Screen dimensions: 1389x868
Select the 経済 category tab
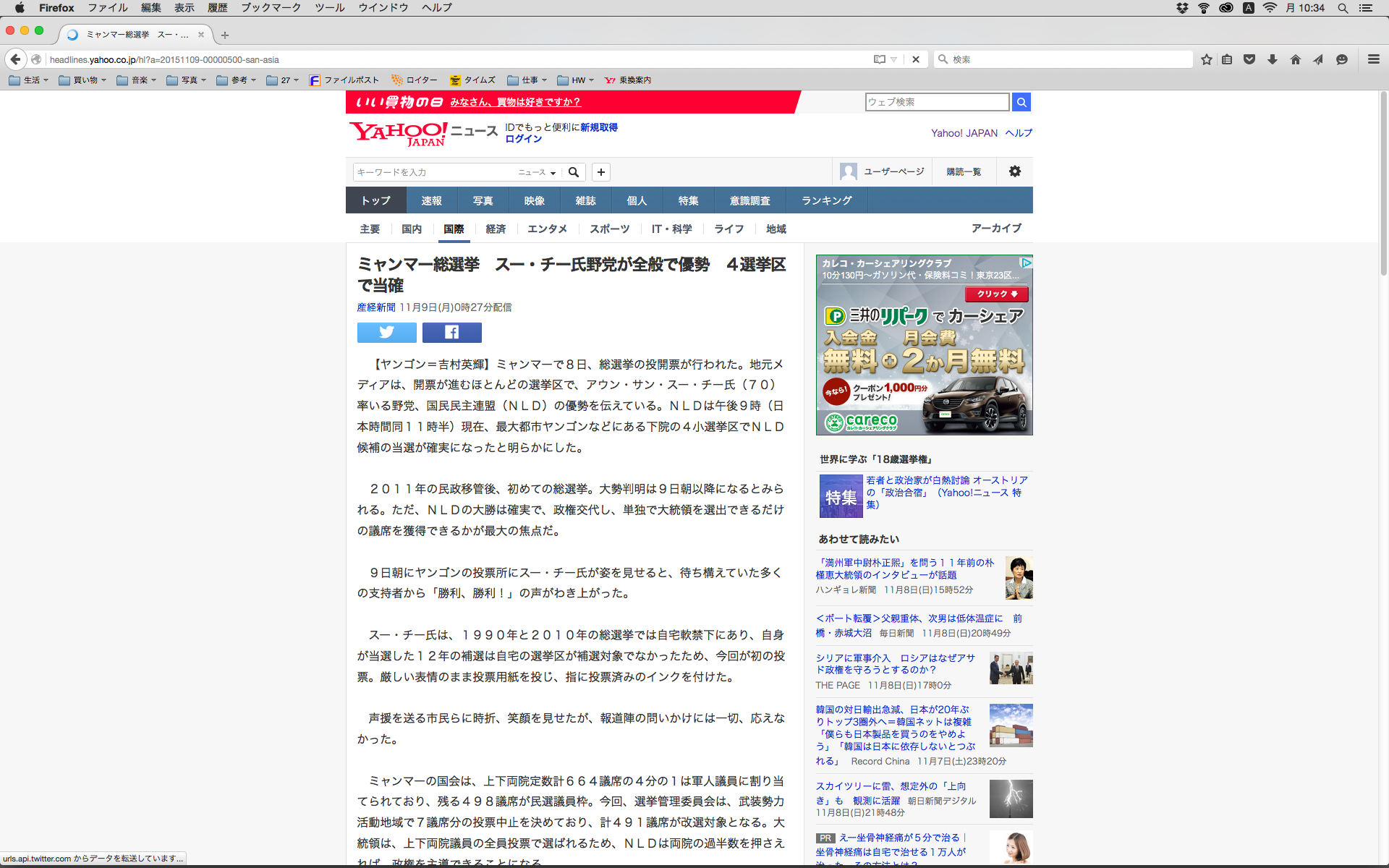pyautogui.click(x=496, y=229)
